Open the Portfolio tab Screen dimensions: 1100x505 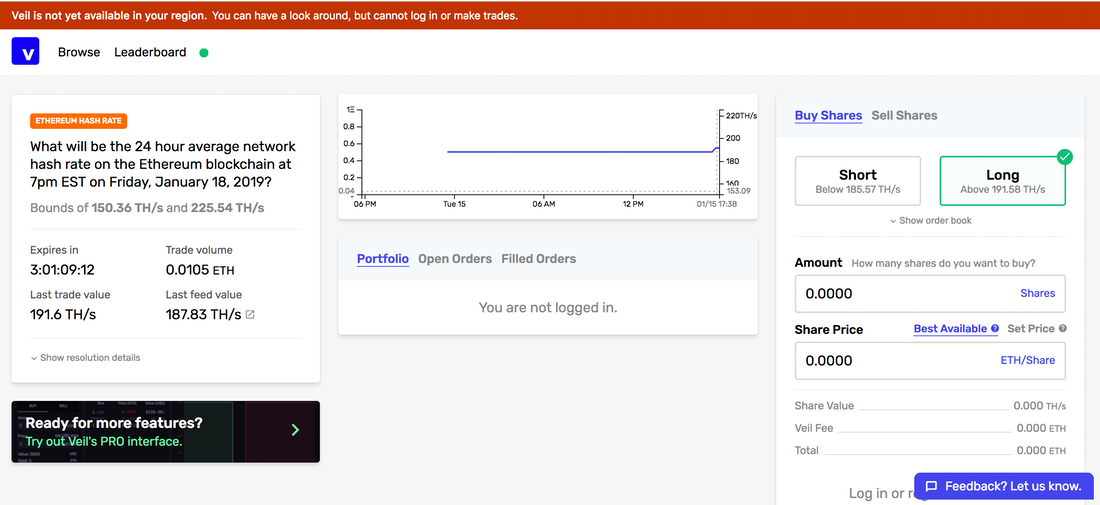click(383, 259)
